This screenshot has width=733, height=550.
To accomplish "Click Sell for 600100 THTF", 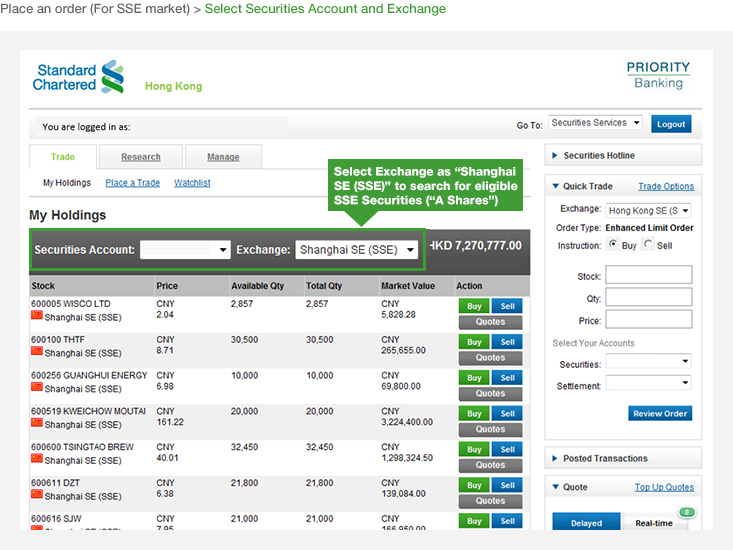I will click(507, 342).
